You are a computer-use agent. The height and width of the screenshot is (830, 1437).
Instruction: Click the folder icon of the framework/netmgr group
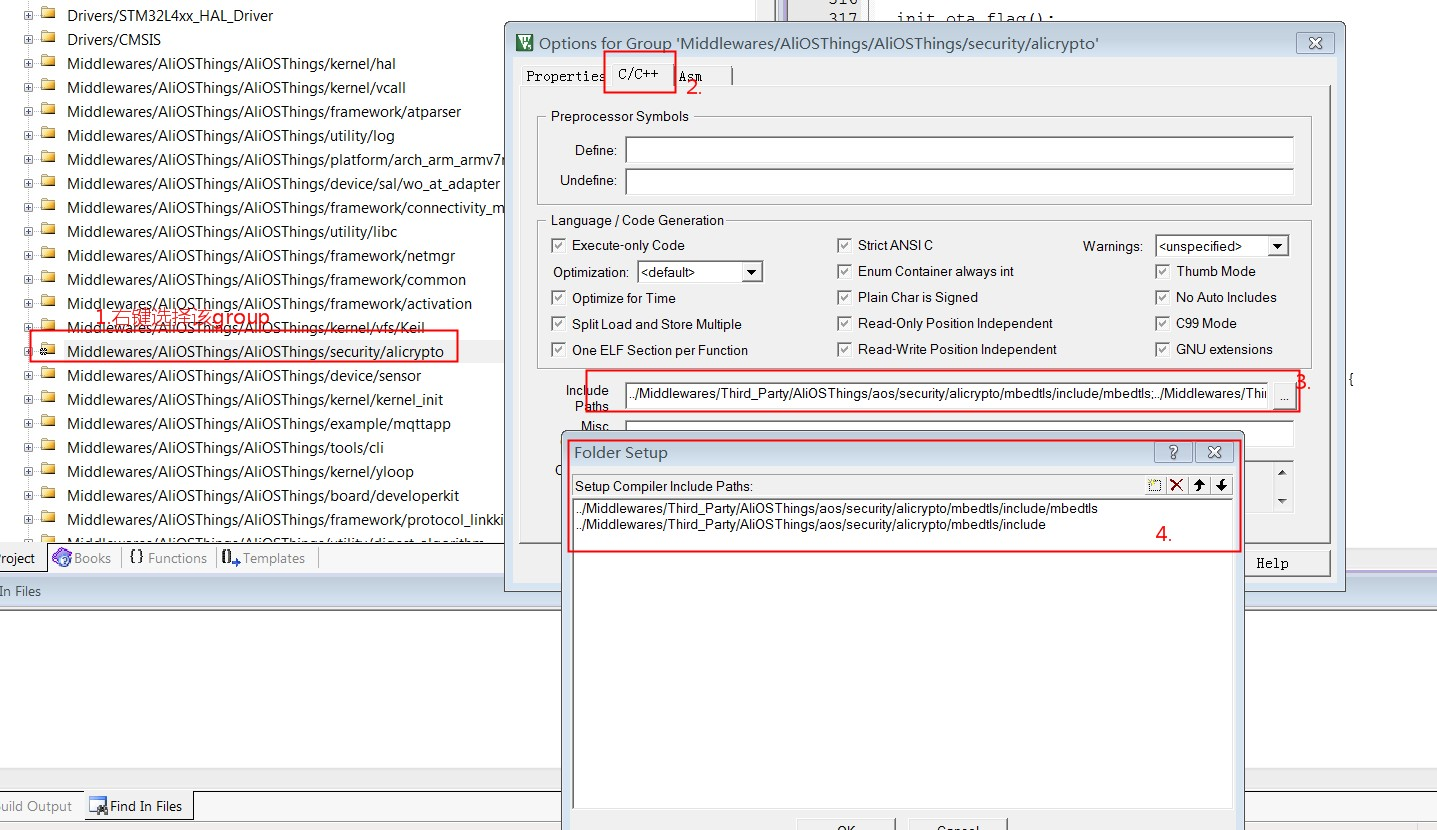47,255
